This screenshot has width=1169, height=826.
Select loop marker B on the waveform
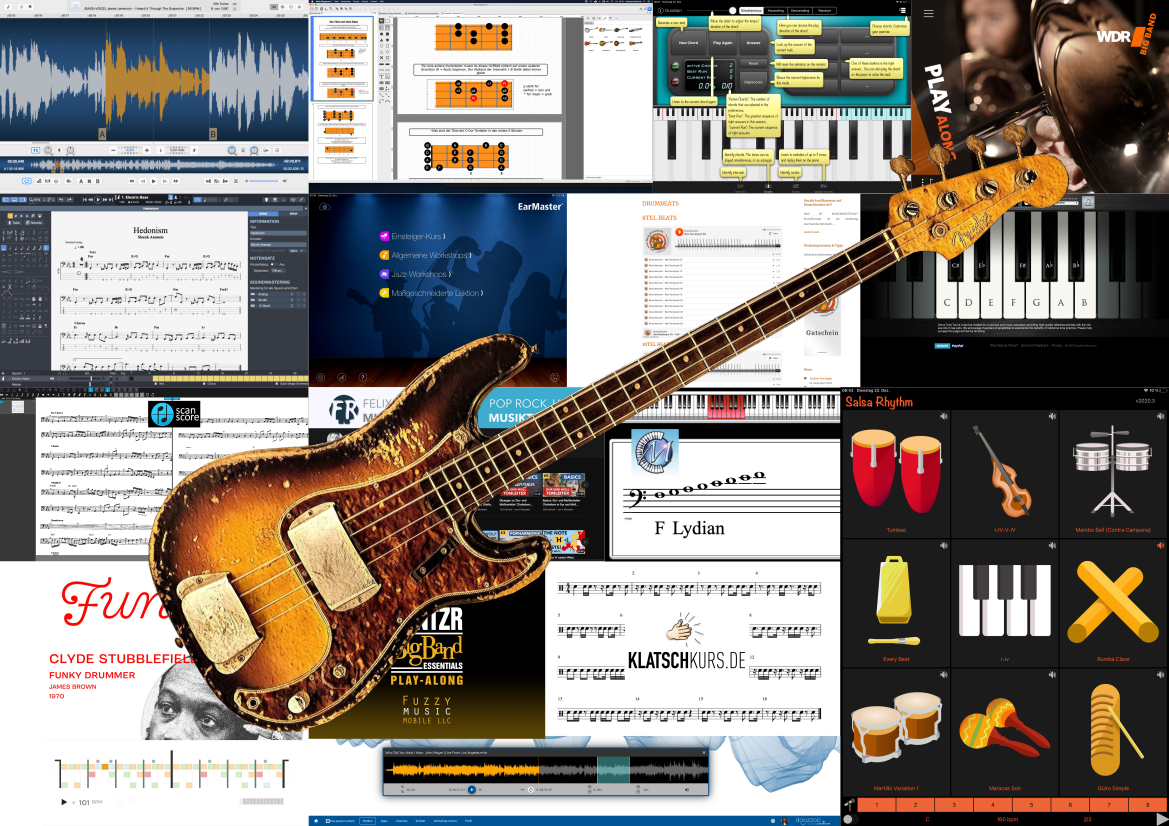pyautogui.click(x=213, y=134)
